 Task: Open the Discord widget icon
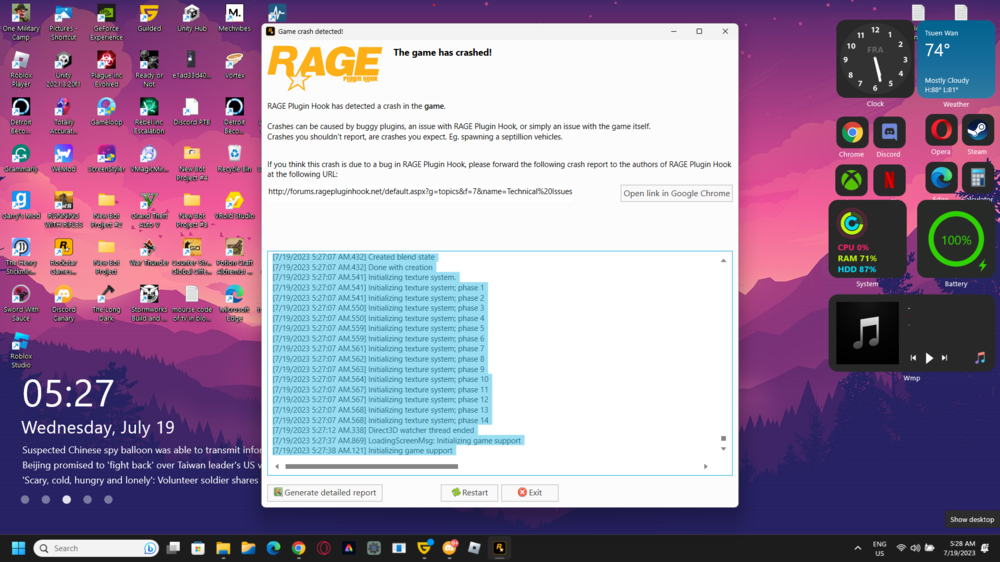coord(888,133)
